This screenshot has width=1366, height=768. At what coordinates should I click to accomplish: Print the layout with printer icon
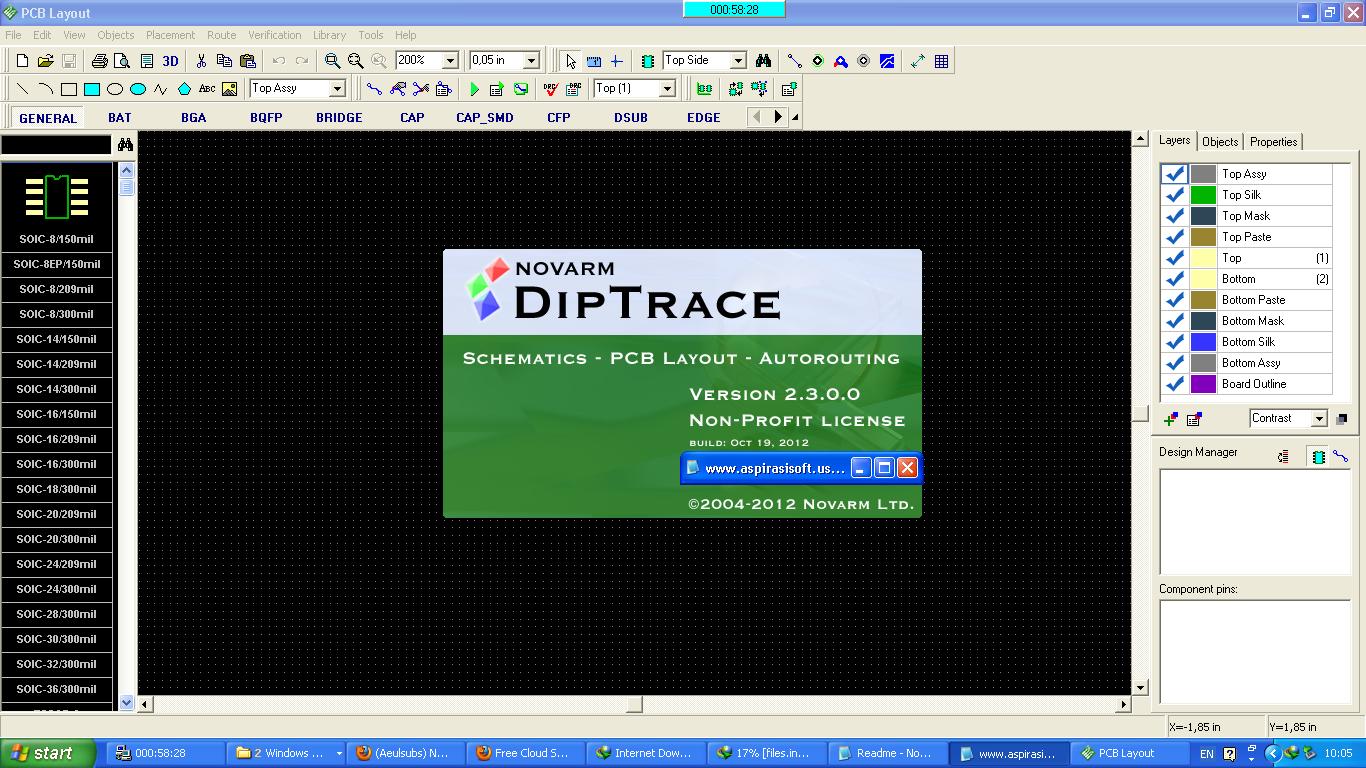(x=99, y=61)
